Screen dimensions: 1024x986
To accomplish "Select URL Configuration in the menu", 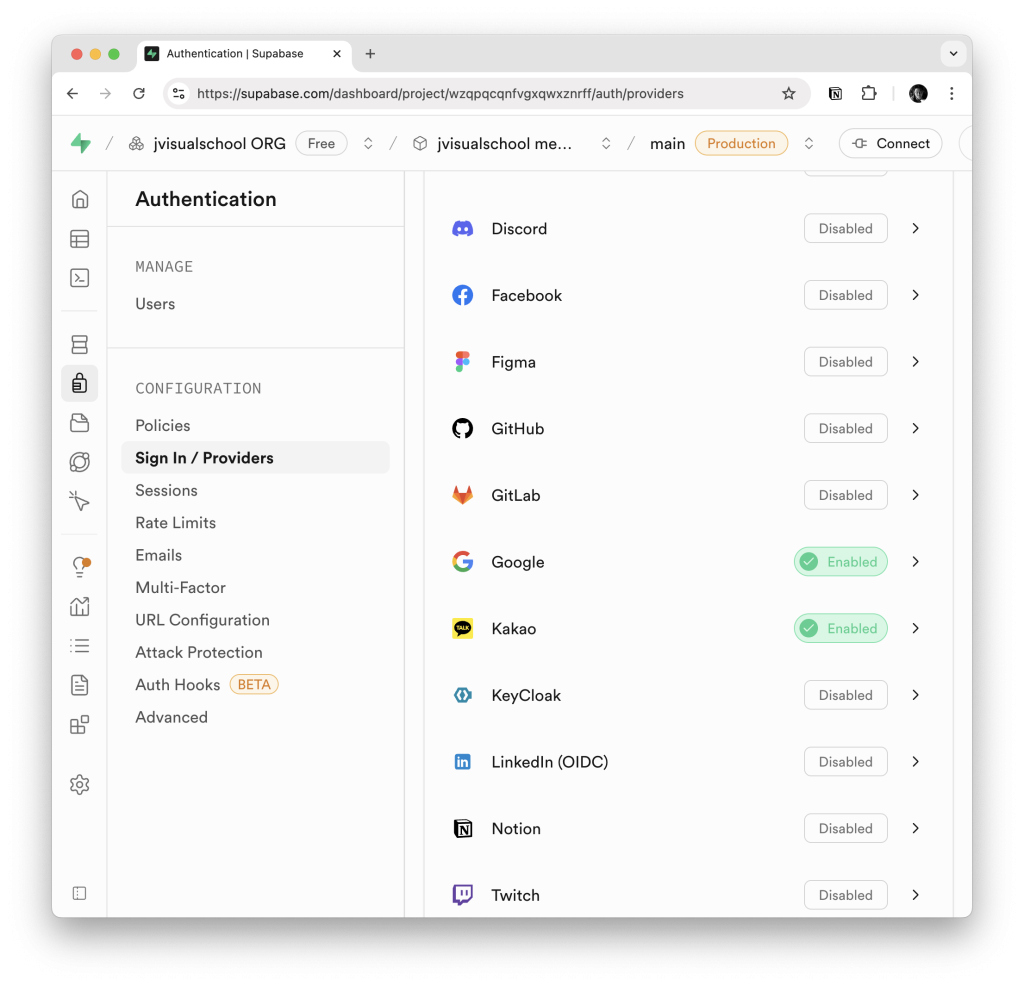I will coord(202,620).
